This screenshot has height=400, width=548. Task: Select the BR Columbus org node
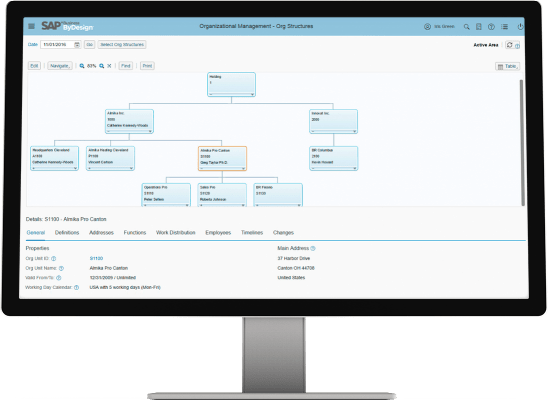(x=334, y=158)
